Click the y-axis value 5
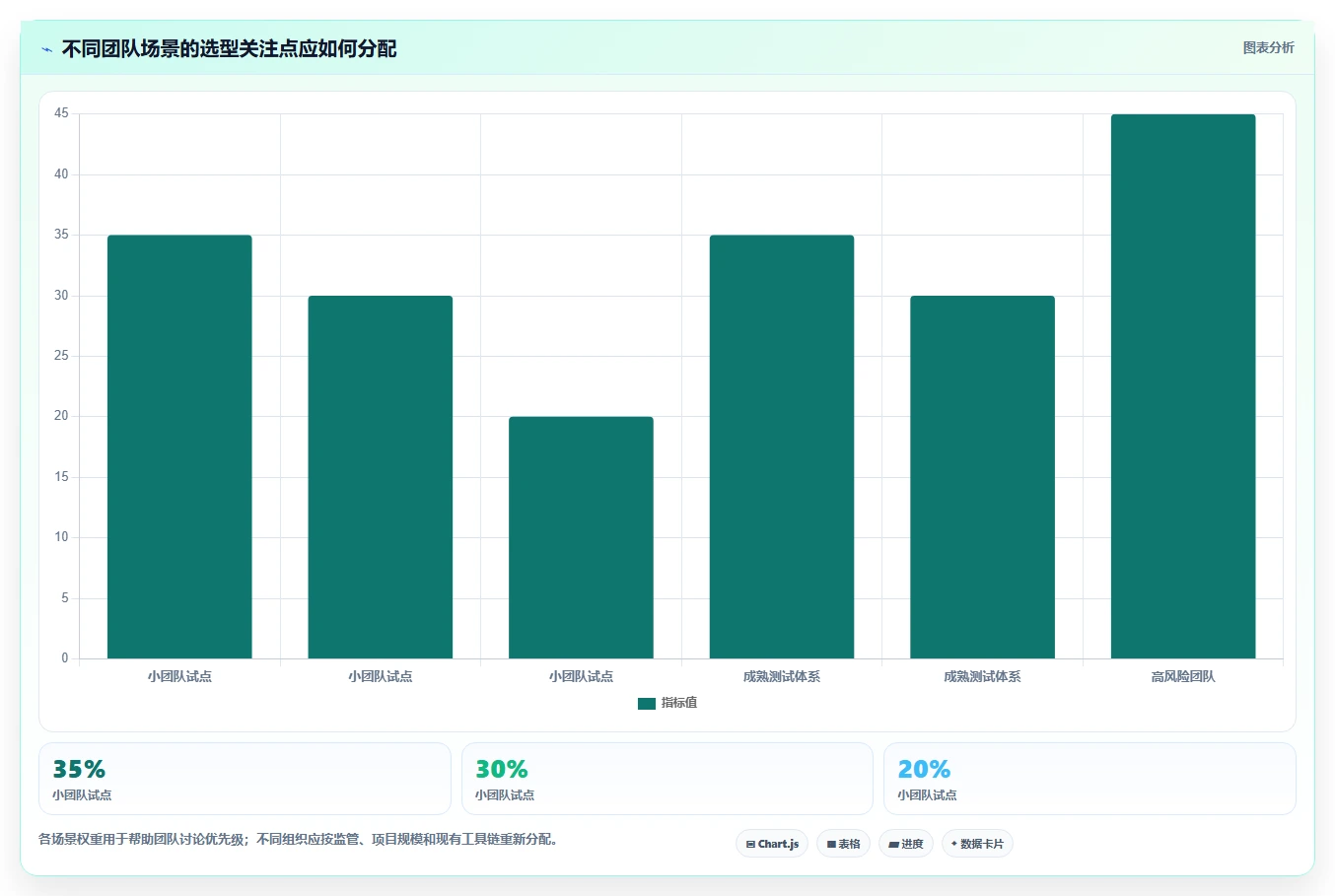The height and width of the screenshot is (896, 1335). [65, 598]
